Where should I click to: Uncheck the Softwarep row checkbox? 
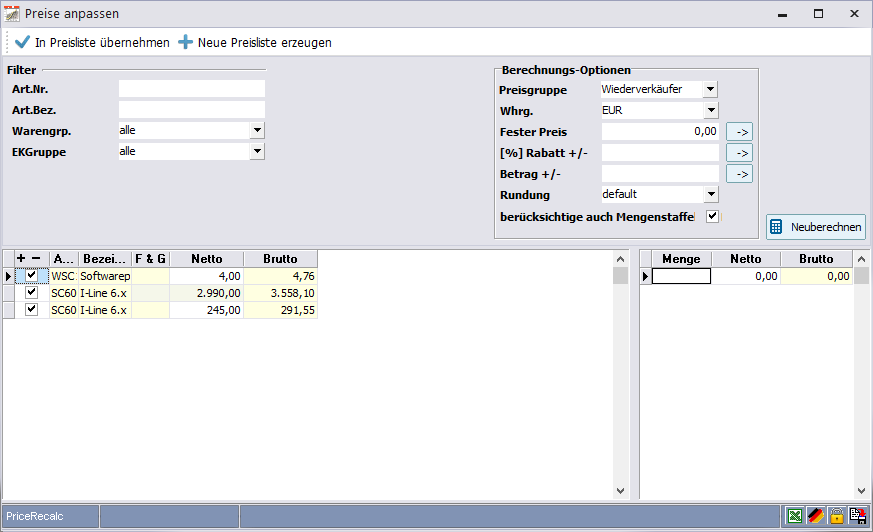coord(32,275)
